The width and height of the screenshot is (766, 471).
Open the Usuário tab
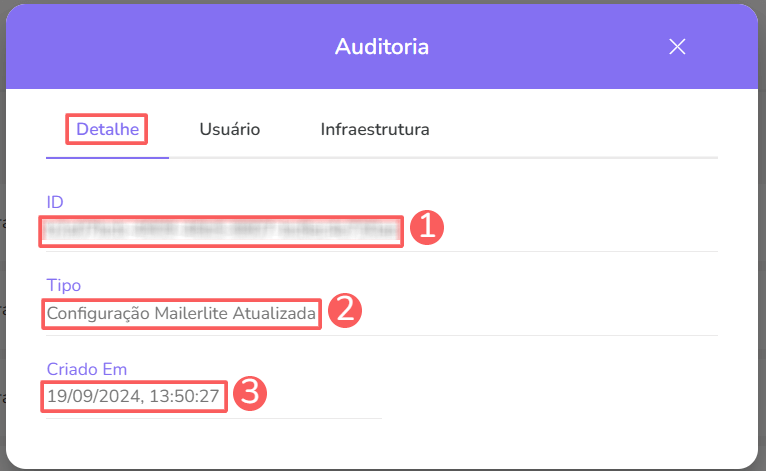point(230,130)
